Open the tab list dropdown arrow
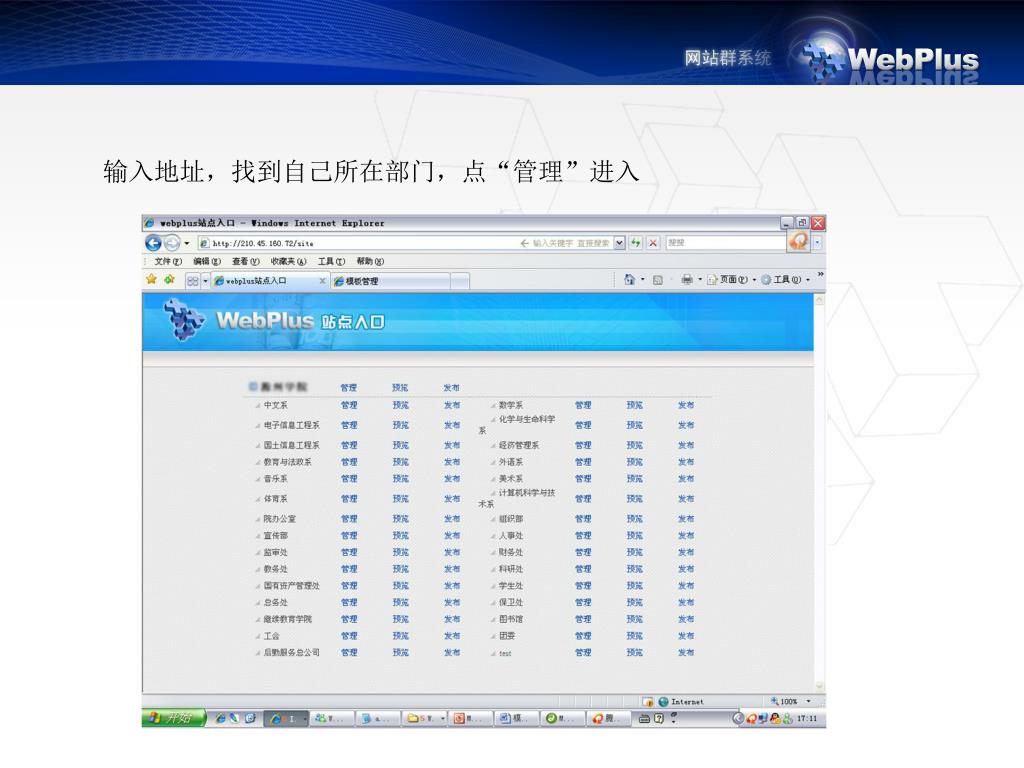Screen dimensions: 1024x768 coord(205,281)
